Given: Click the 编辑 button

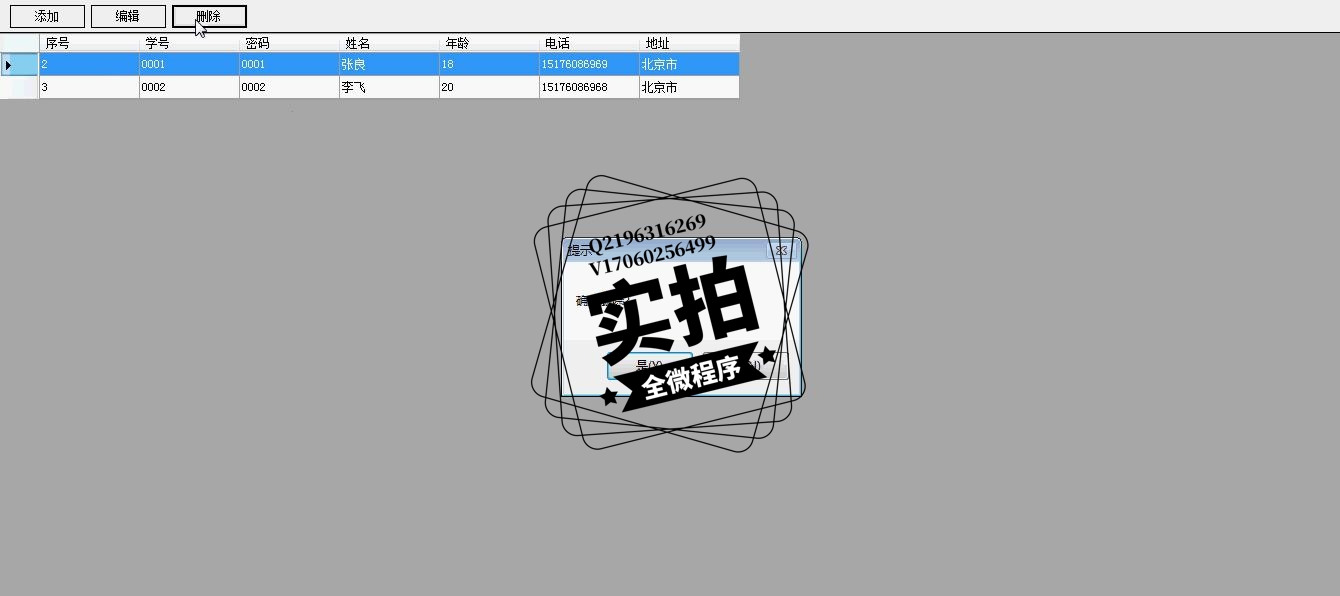Looking at the screenshot, I should coord(128,16).
